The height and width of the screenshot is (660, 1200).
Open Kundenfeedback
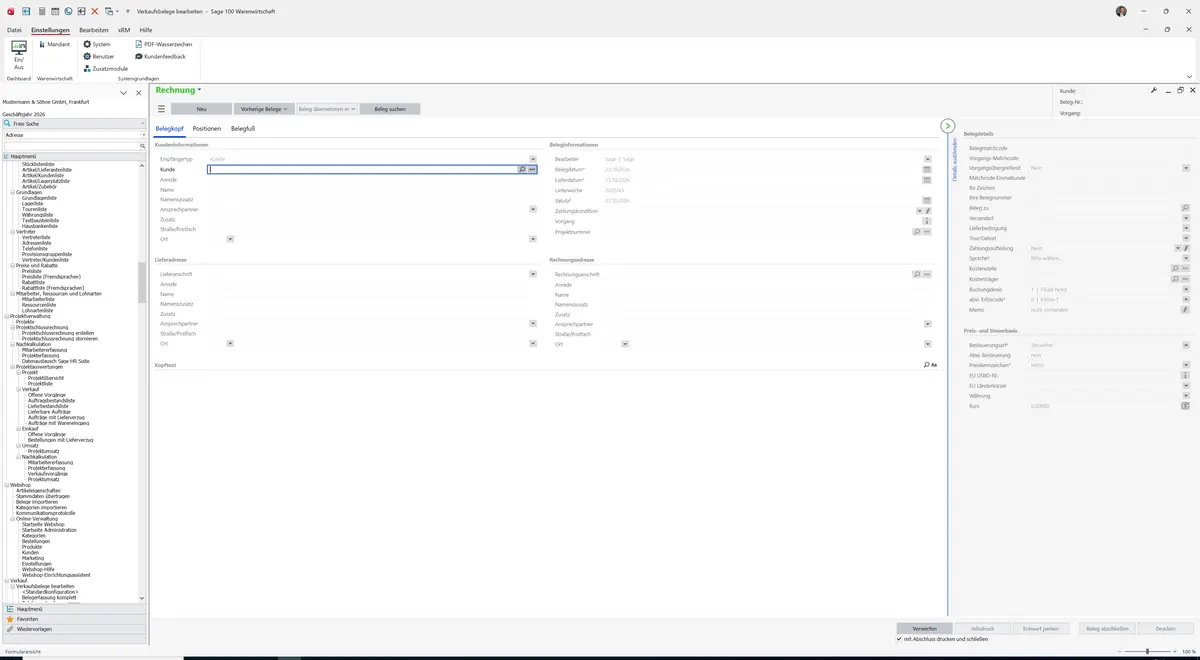pyautogui.click(x=160, y=57)
